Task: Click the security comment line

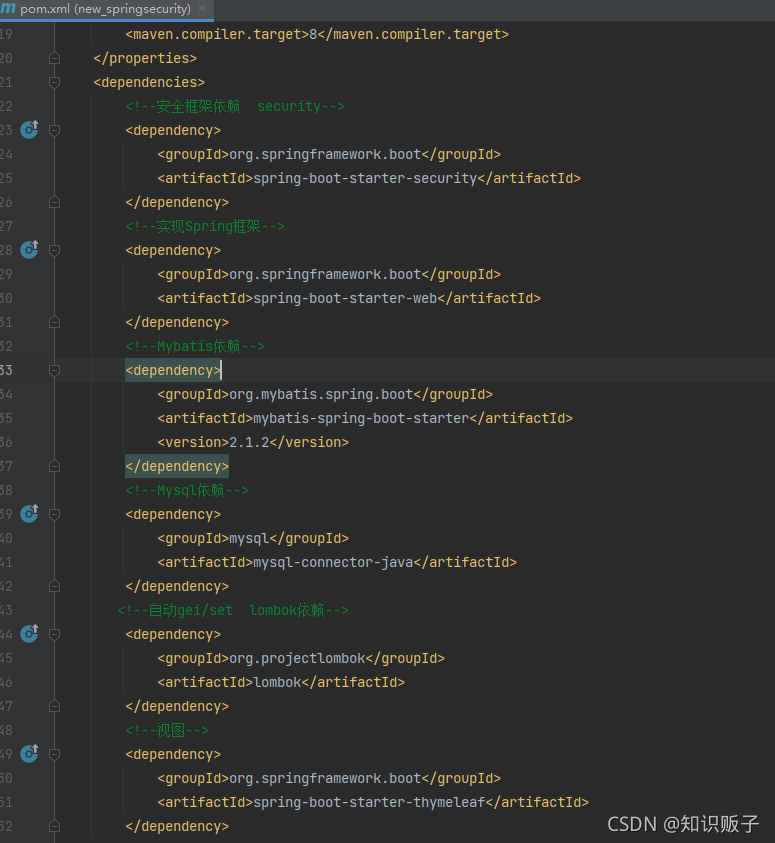Action: [x=235, y=106]
